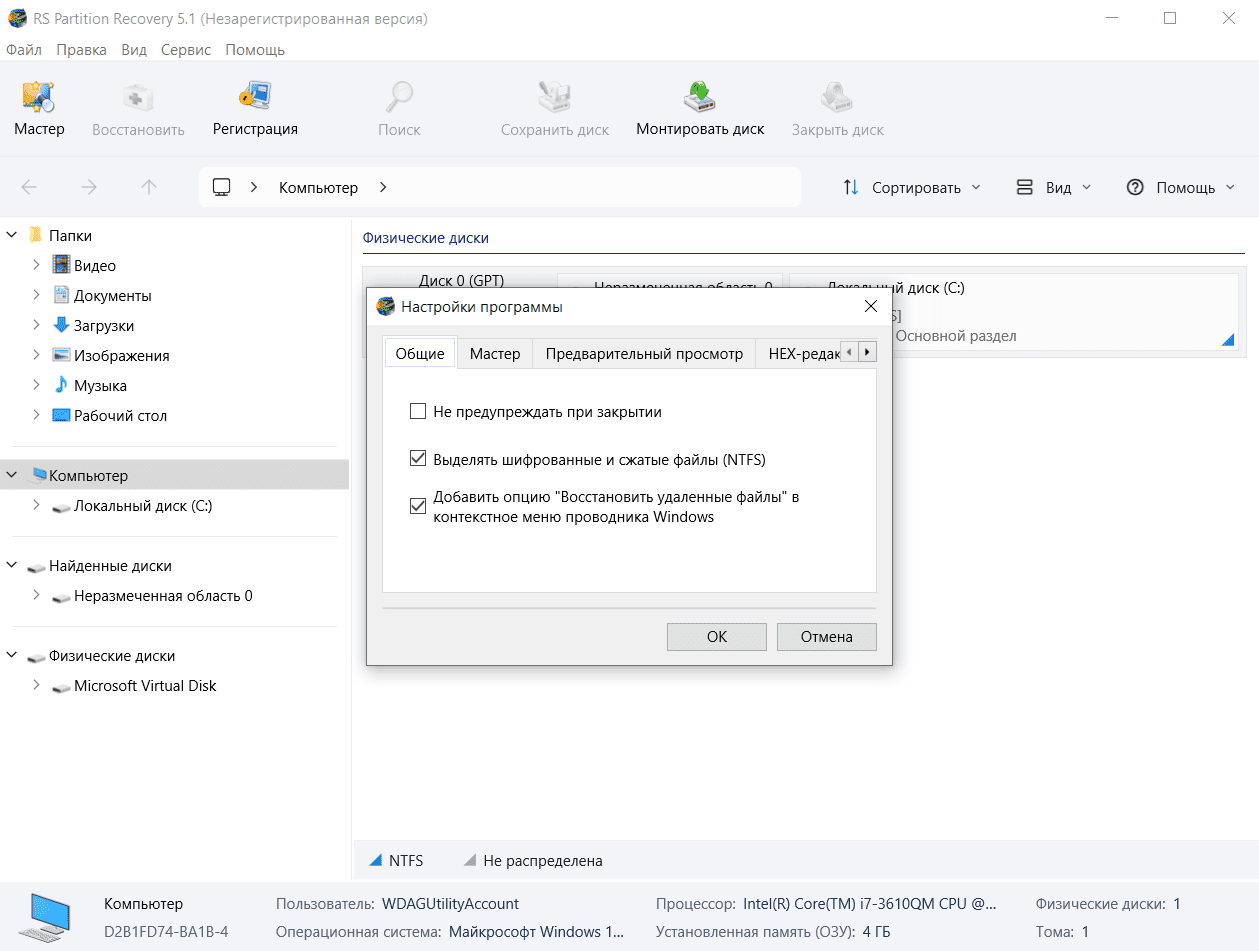Open the Помощь menu in menu bar
Viewport: 1259px width, 951px height.
[x=255, y=49]
